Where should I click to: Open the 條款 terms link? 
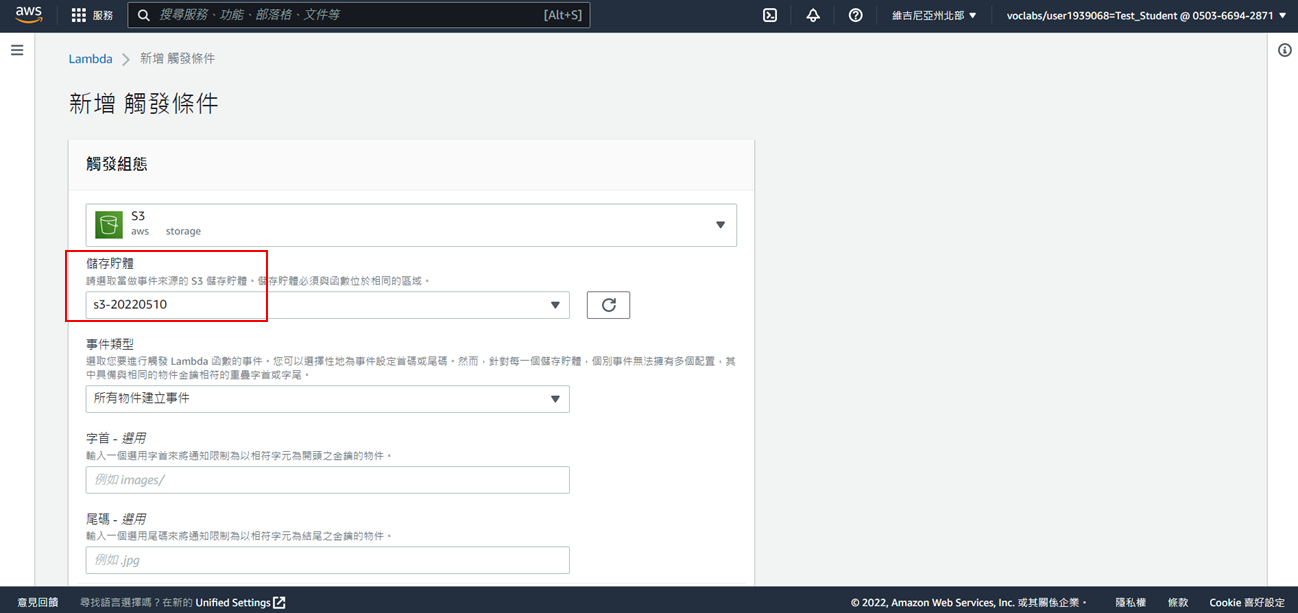(1178, 602)
